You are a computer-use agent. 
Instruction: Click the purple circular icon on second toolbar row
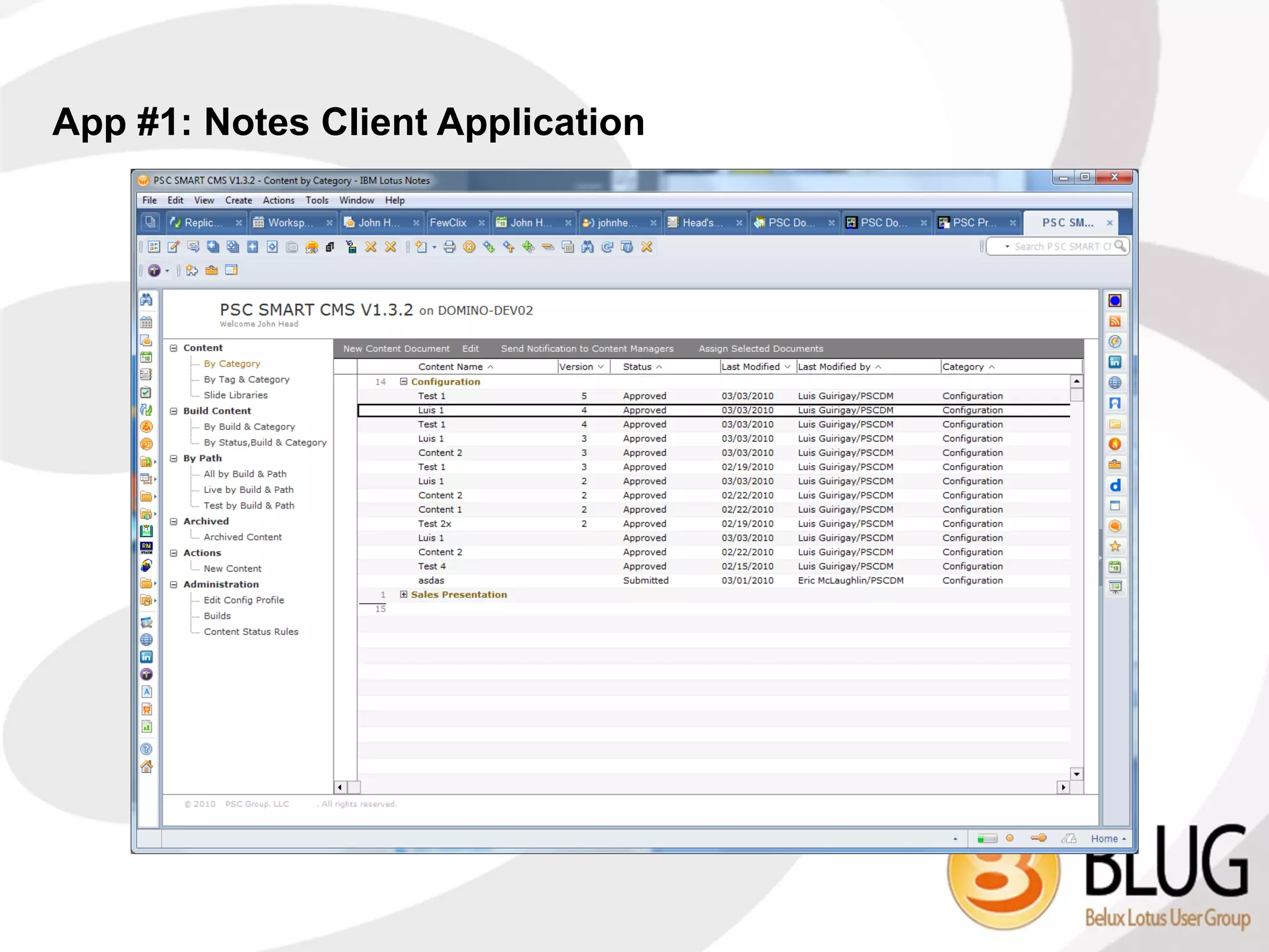pyautogui.click(x=154, y=270)
